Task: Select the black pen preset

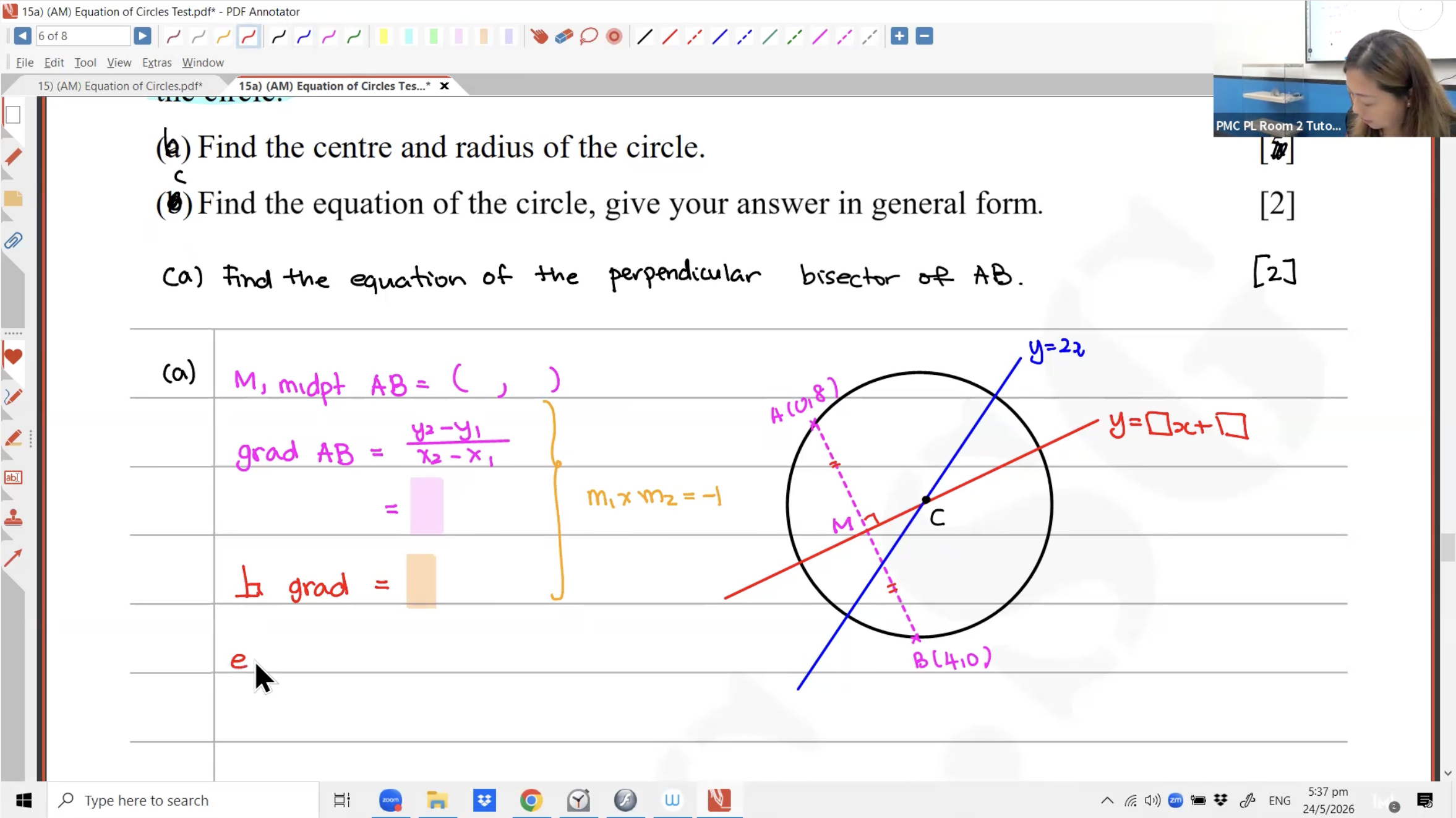Action: tap(279, 37)
